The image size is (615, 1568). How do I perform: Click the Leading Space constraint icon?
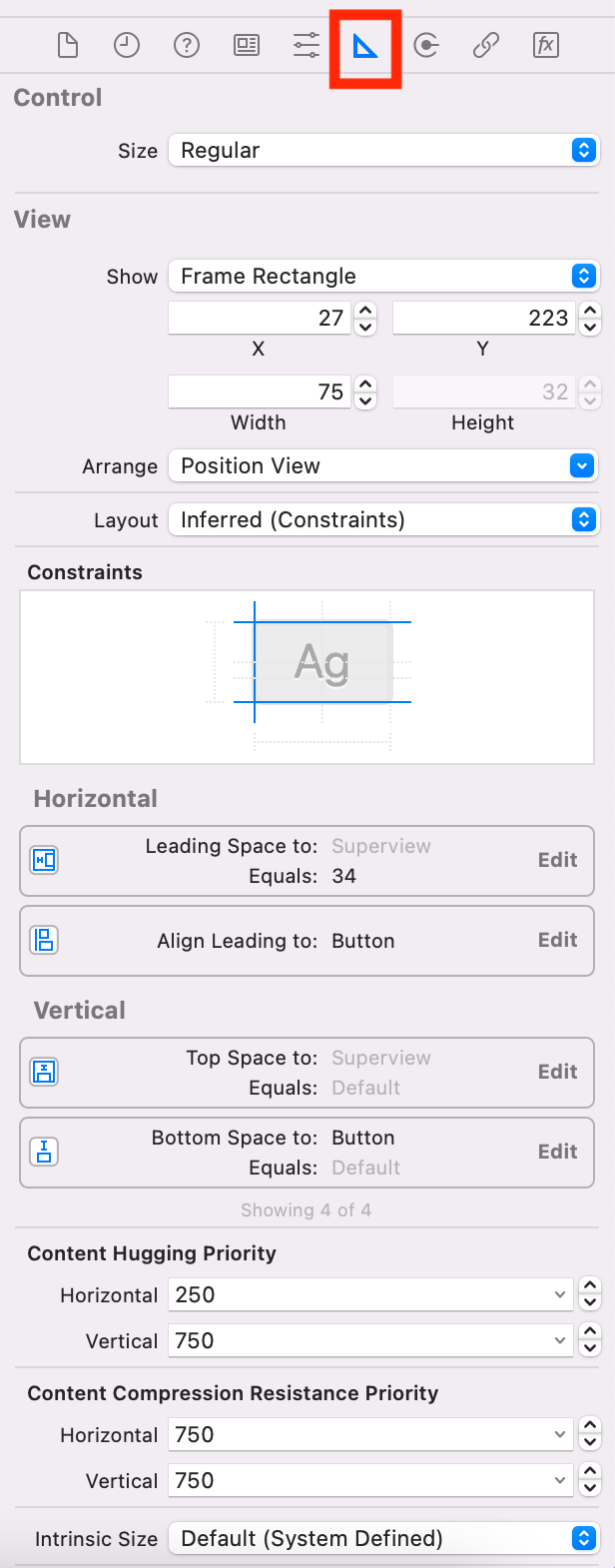click(x=44, y=860)
